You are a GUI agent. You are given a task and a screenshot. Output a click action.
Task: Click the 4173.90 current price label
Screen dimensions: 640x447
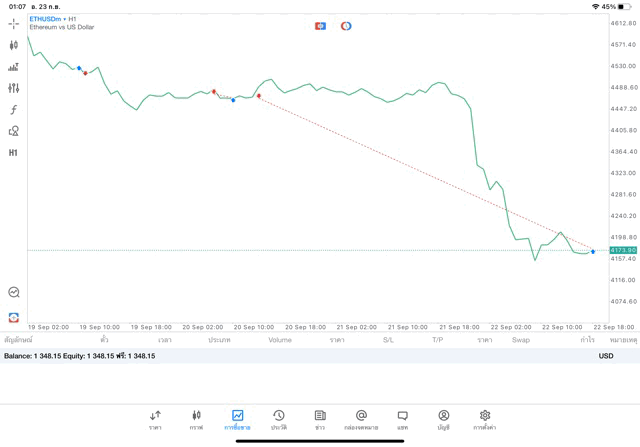pyautogui.click(x=623, y=250)
